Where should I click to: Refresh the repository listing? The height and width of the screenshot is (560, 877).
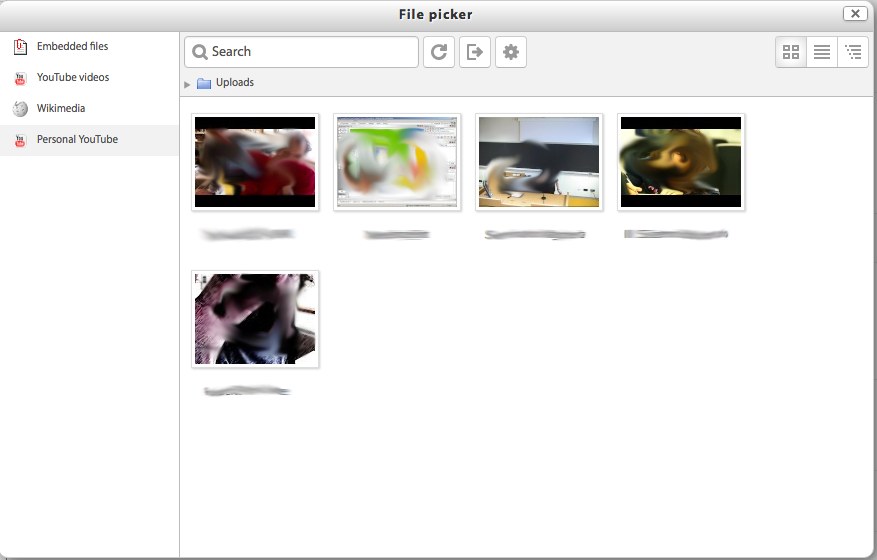tap(439, 52)
